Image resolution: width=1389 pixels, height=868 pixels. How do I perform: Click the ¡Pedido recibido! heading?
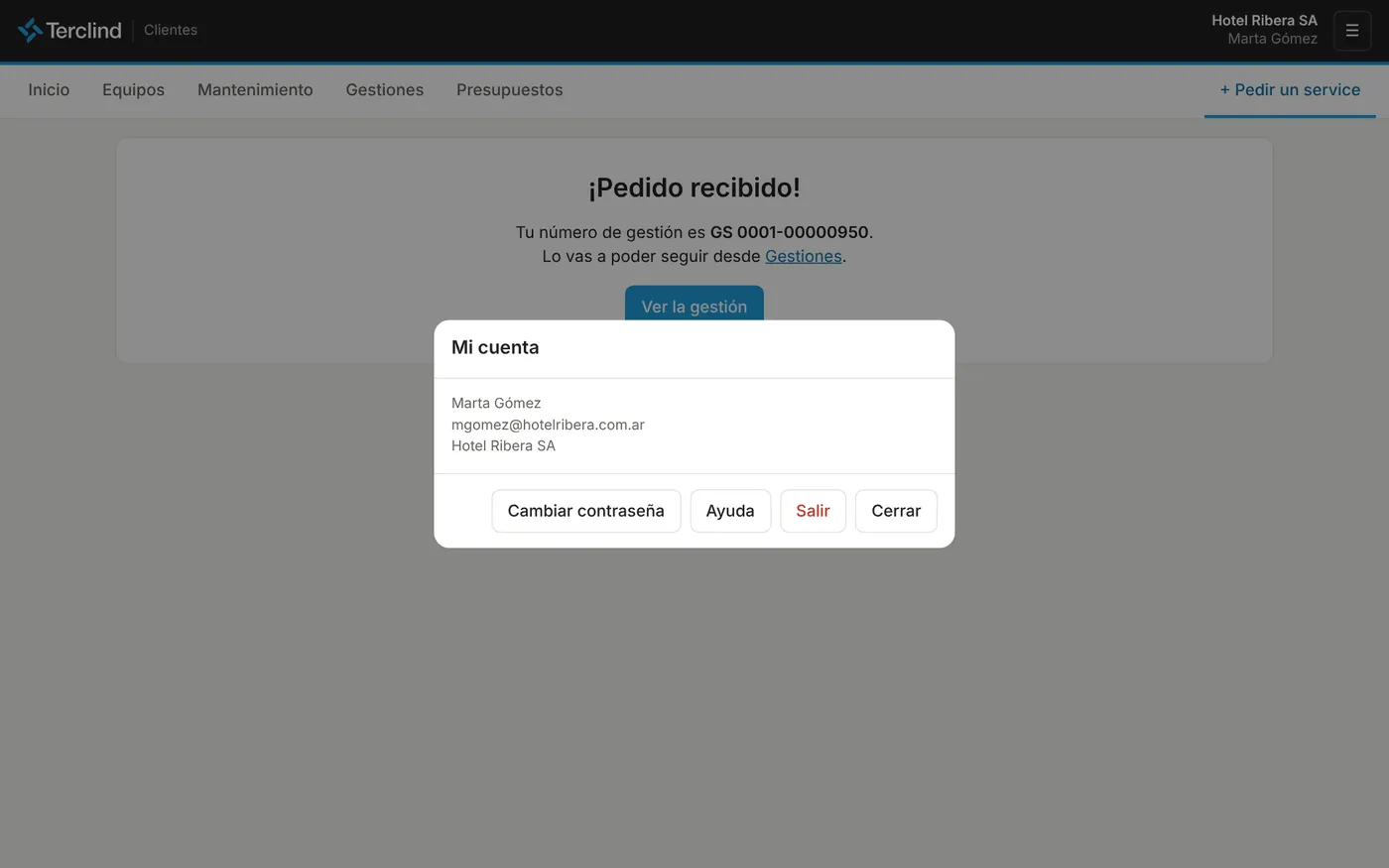tap(694, 187)
